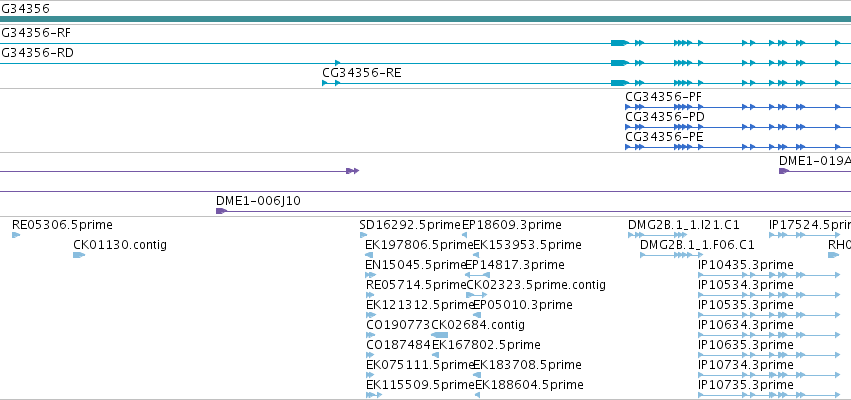Image resolution: width=851 pixels, height=400 pixels.
Task: Click the EK188604.5prime label
Action: pyautogui.click(x=529, y=385)
